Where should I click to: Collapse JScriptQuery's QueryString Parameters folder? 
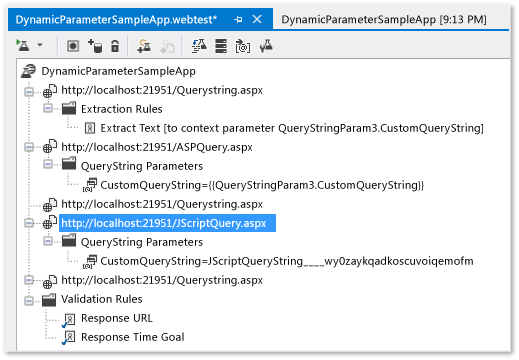coord(48,241)
